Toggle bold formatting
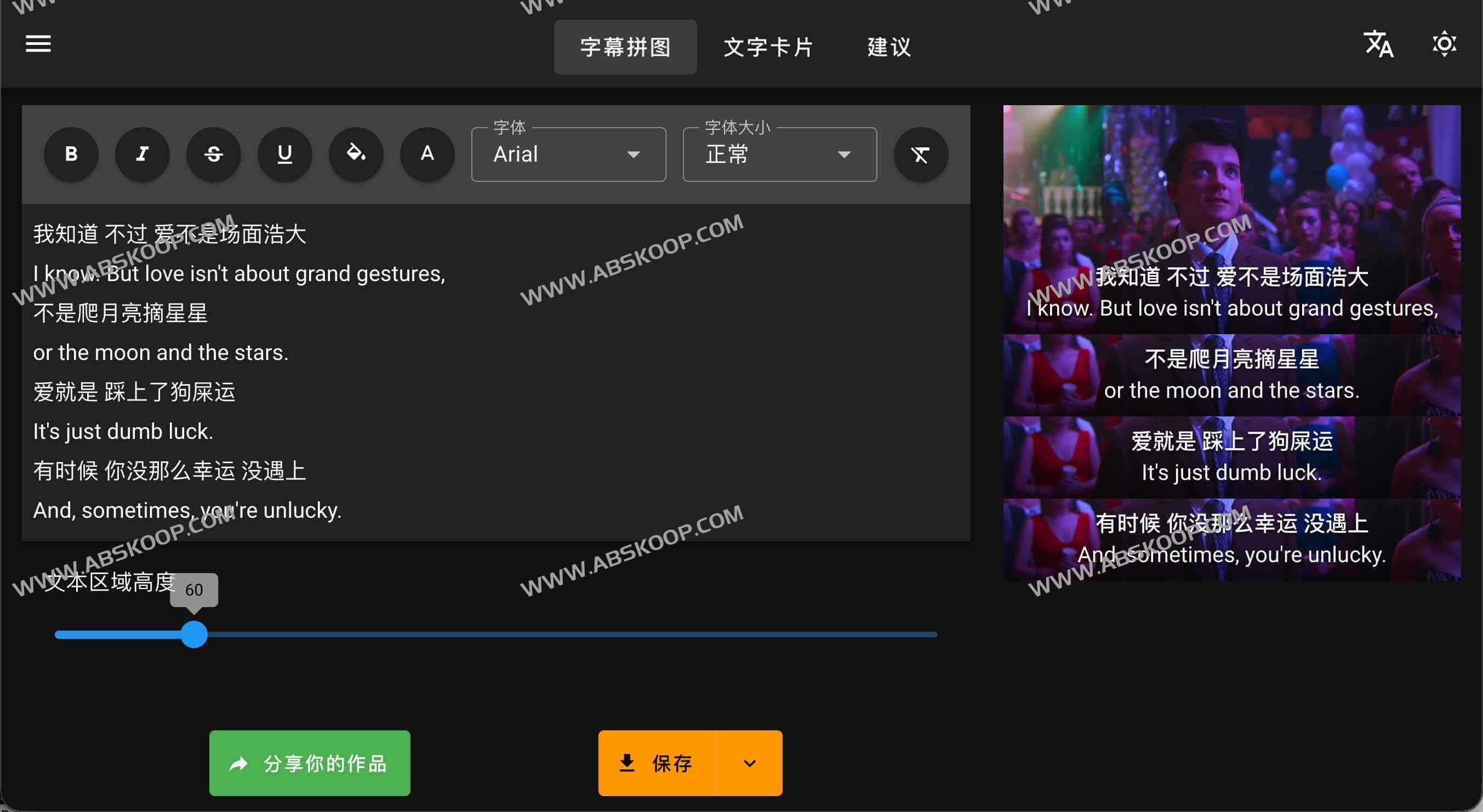 (71, 154)
